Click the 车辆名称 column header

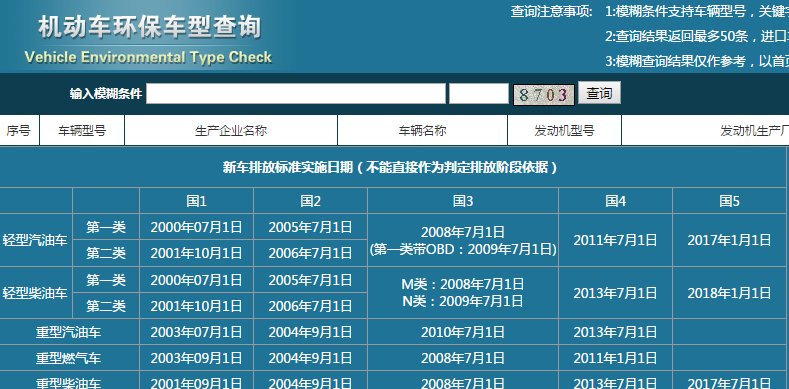coord(423,131)
